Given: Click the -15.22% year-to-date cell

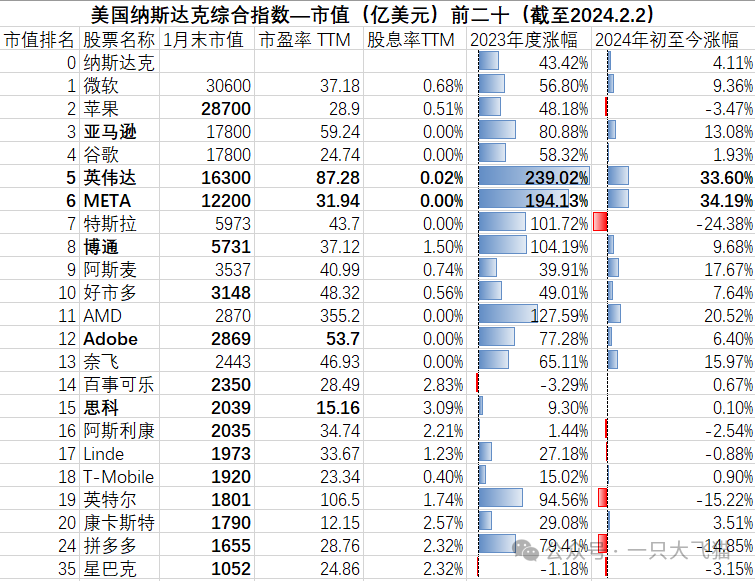Looking at the screenshot, I should [725, 500].
